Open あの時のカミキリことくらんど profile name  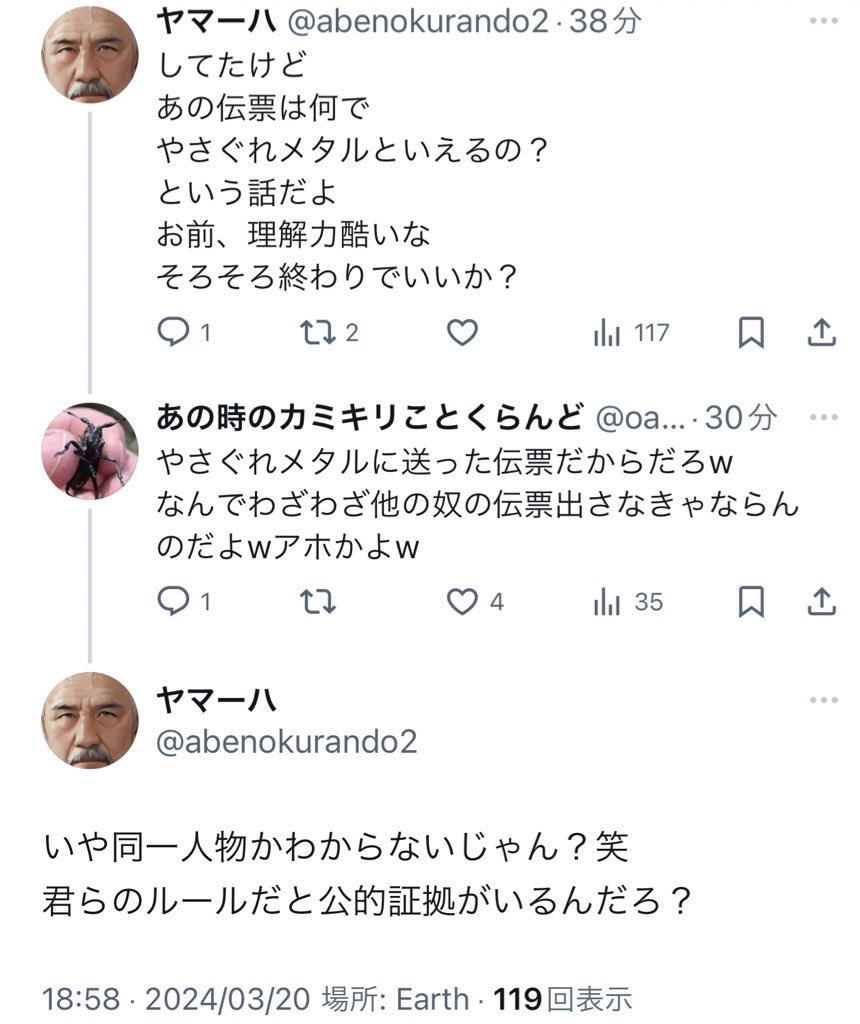pos(370,418)
